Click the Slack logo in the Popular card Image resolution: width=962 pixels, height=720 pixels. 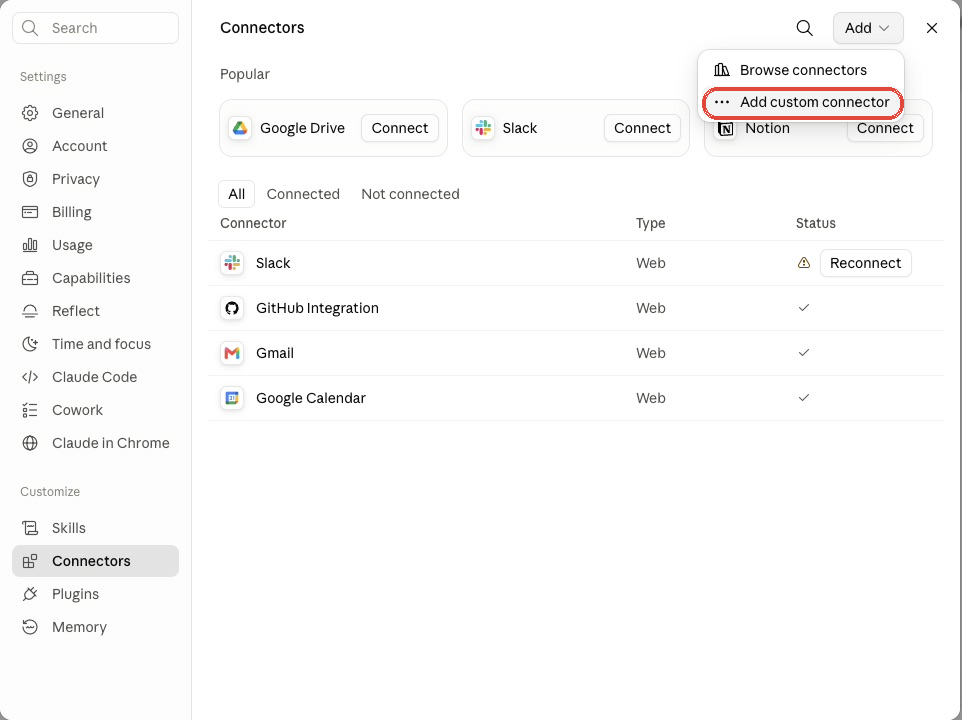(x=483, y=128)
